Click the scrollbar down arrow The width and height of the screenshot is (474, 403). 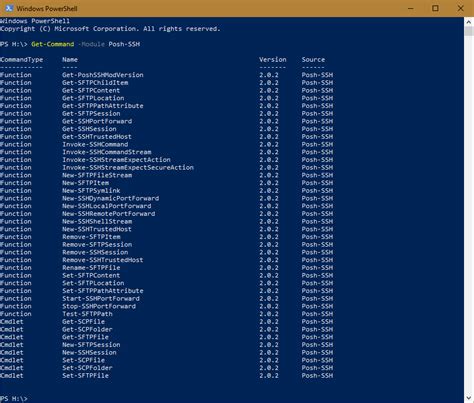pos(469,398)
